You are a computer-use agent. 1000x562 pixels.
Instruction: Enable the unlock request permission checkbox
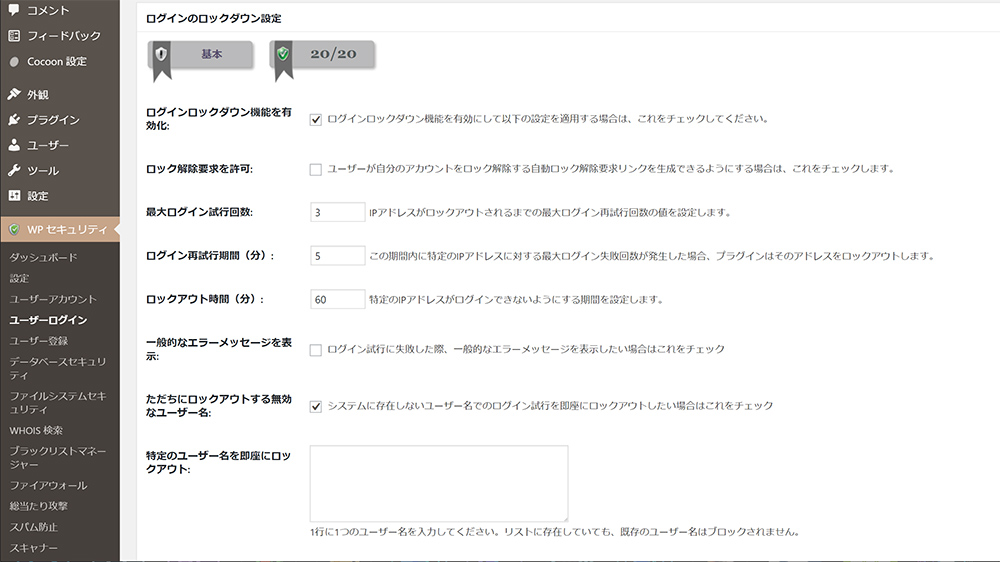click(316, 169)
